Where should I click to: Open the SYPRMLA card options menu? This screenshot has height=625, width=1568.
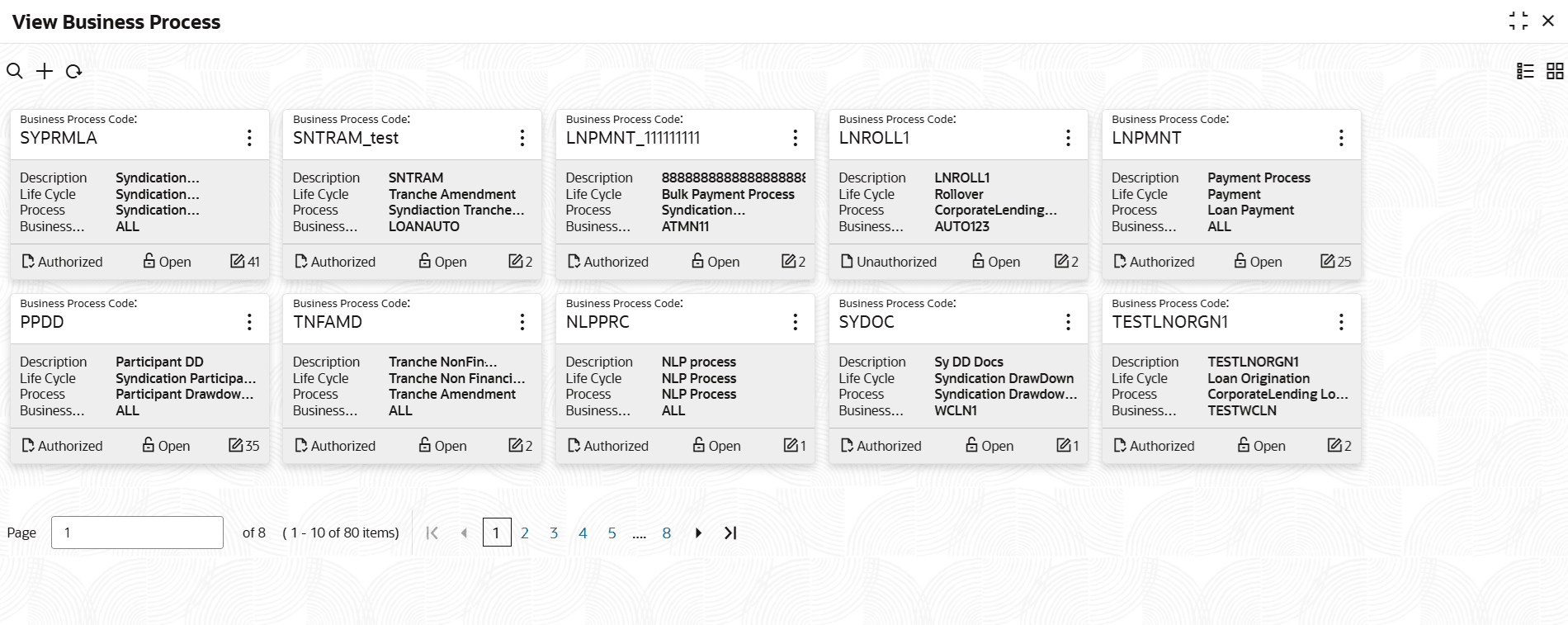[249, 138]
